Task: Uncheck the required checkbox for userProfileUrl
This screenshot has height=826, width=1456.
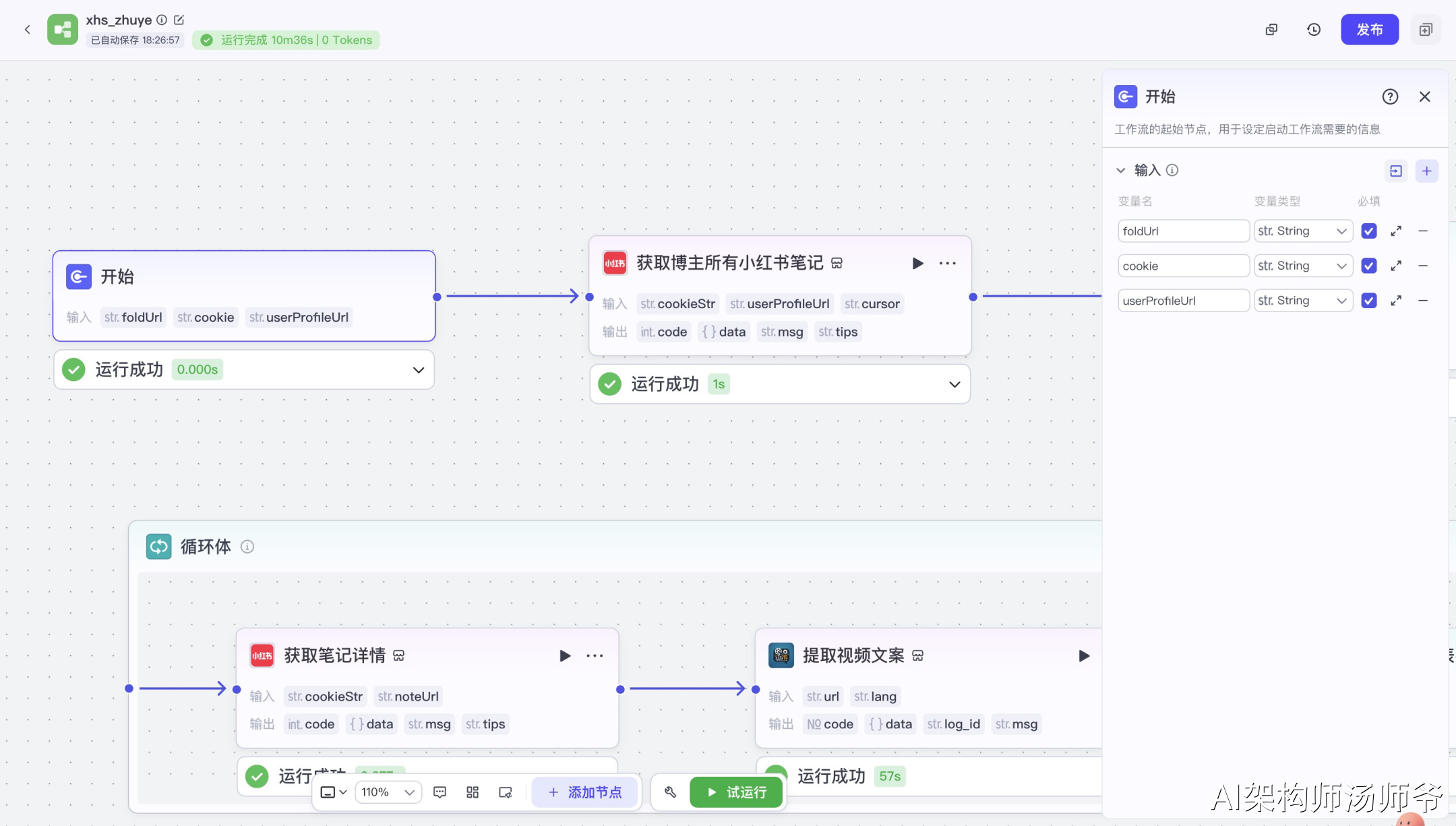Action: point(1368,301)
